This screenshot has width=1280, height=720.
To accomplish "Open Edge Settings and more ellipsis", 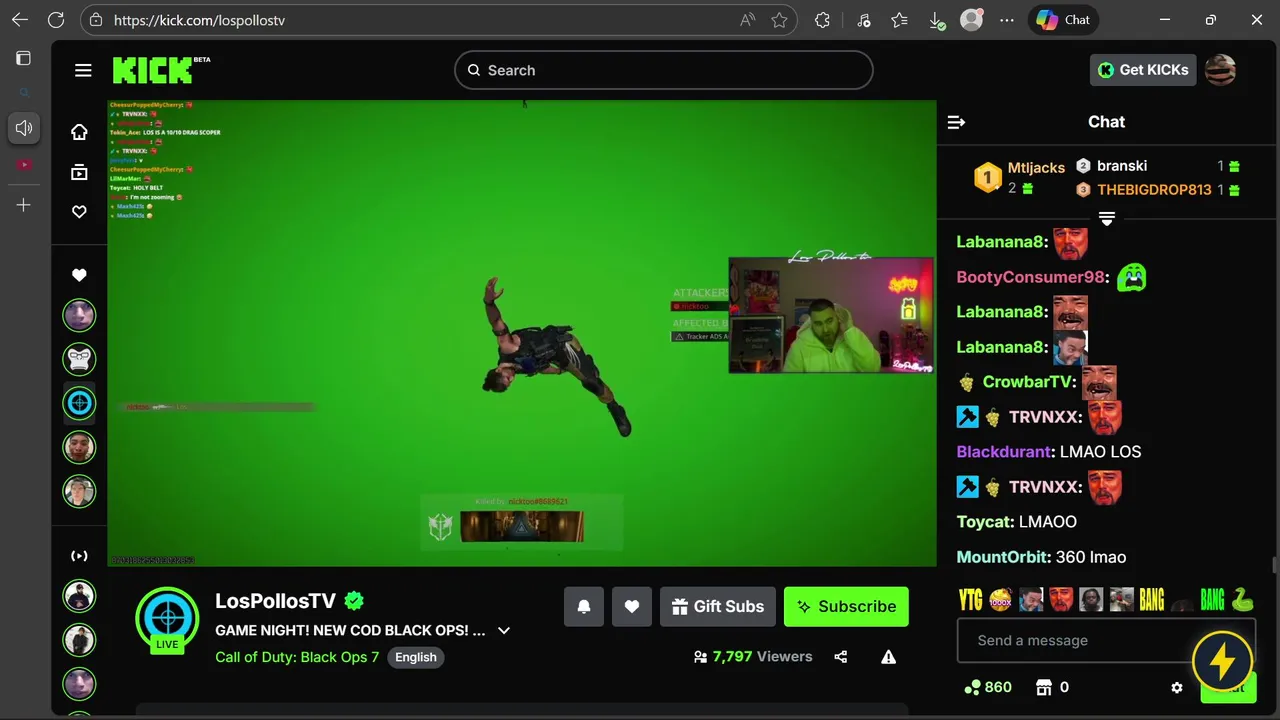I will [1007, 20].
